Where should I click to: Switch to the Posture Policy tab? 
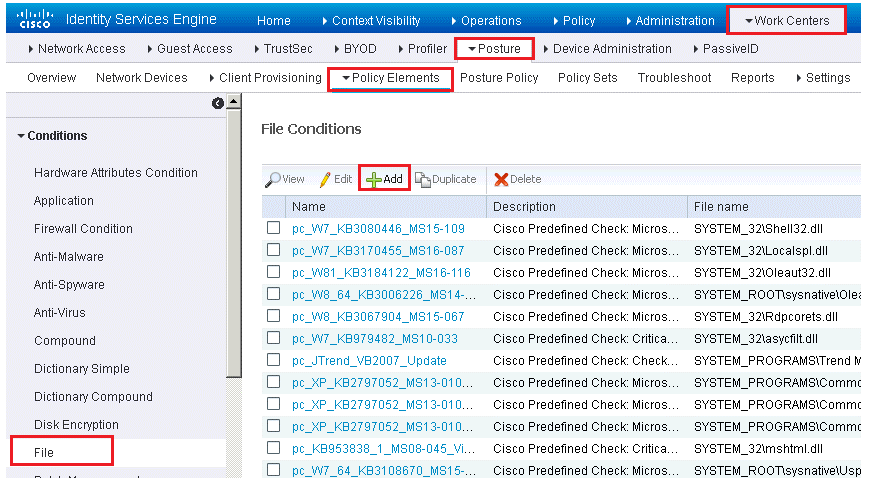(x=499, y=78)
